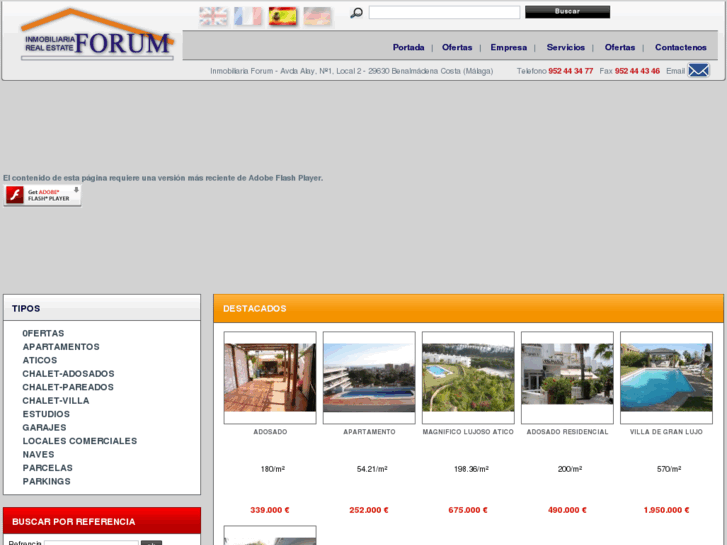Select 0FERTAS in the Tipos list
This screenshot has height=545, width=727.
pos(43,333)
